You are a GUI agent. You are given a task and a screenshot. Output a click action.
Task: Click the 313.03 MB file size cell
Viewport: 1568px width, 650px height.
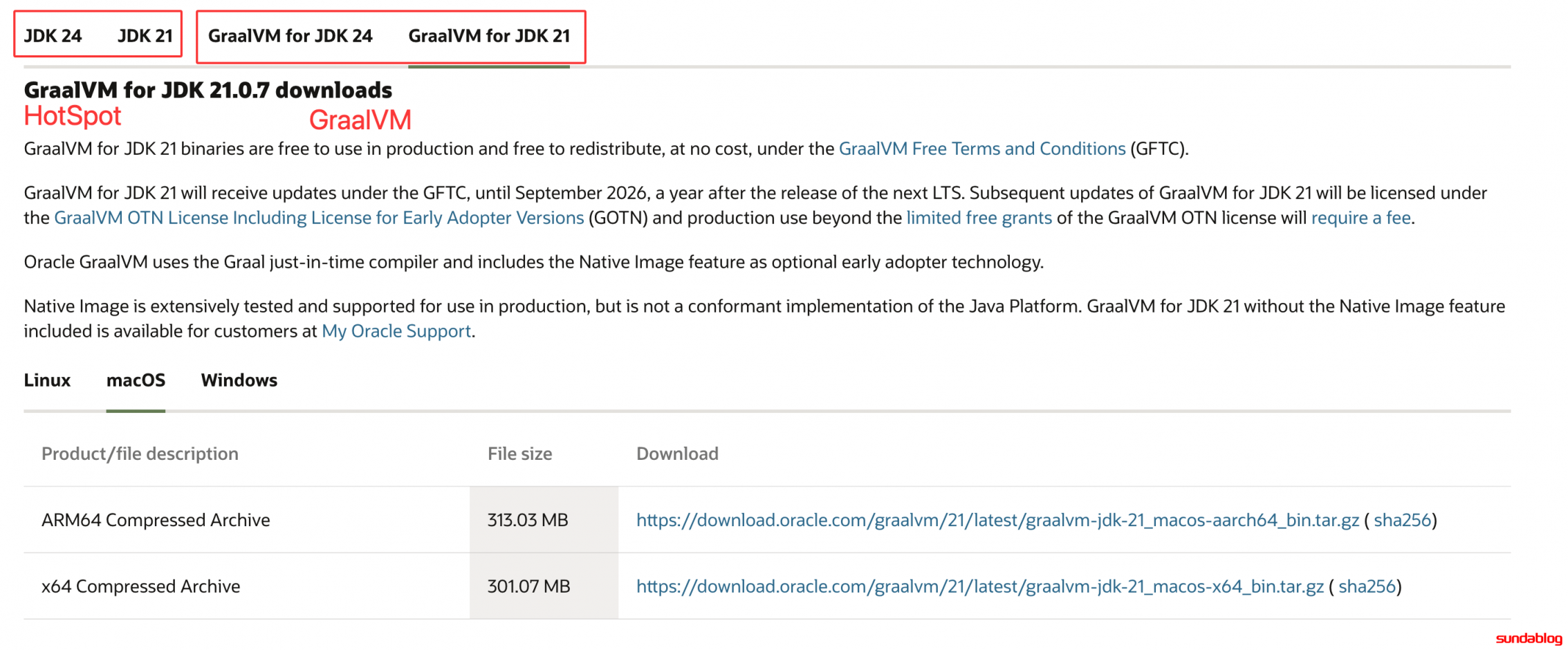click(x=544, y=520)
